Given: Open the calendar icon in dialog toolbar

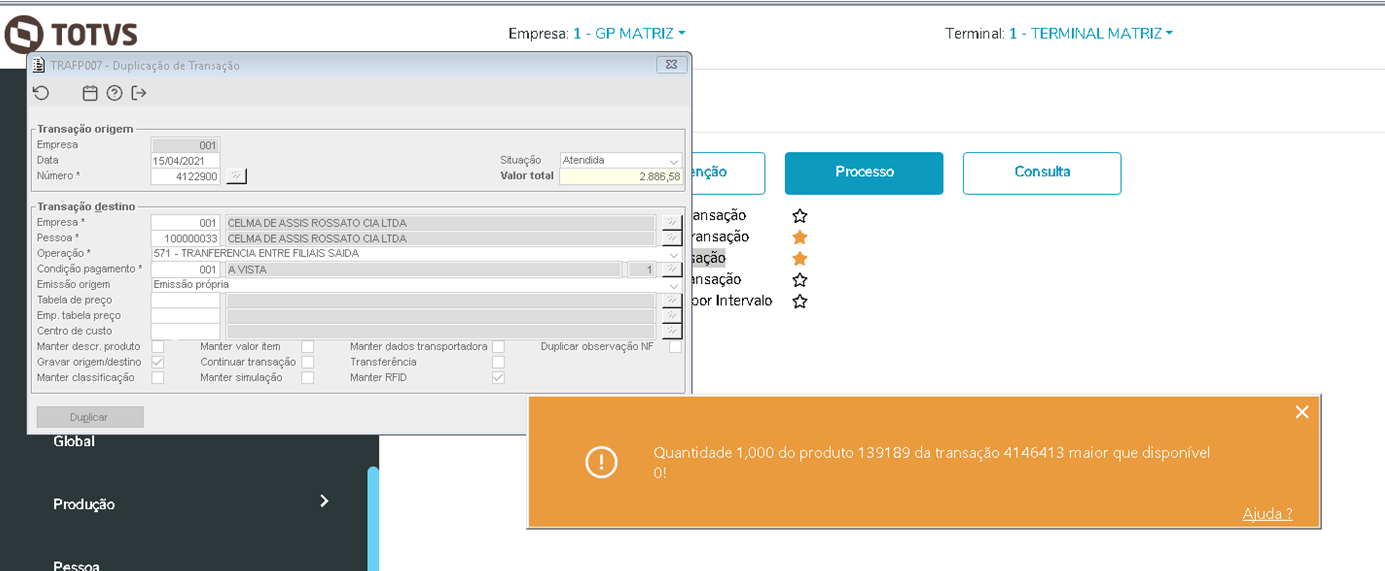Looking at the screenshot, I should pos(90,93).
